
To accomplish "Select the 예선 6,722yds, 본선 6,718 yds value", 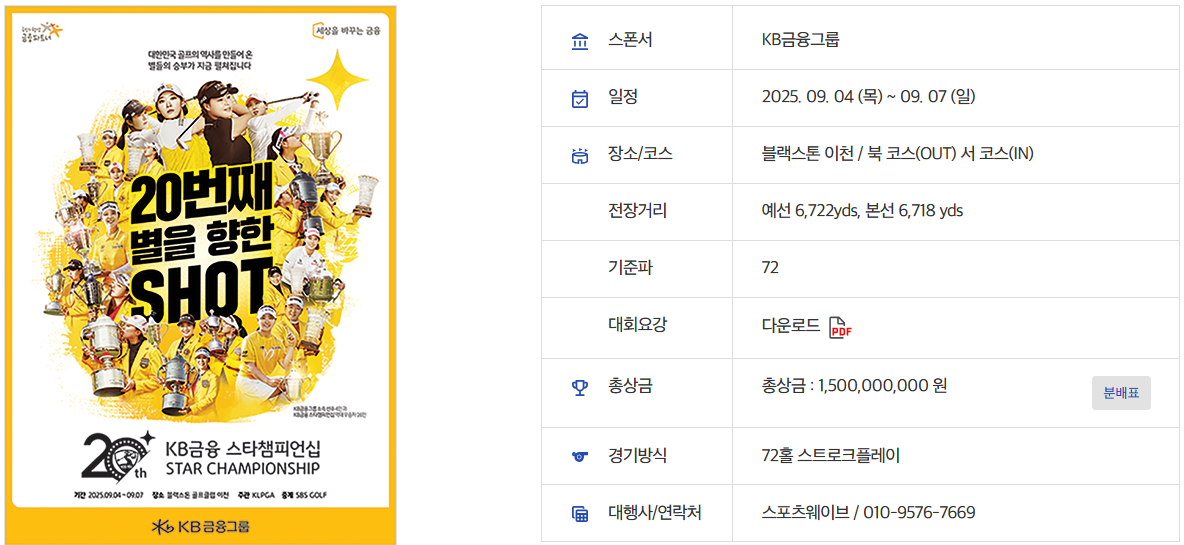I will (x=862, y=211).
